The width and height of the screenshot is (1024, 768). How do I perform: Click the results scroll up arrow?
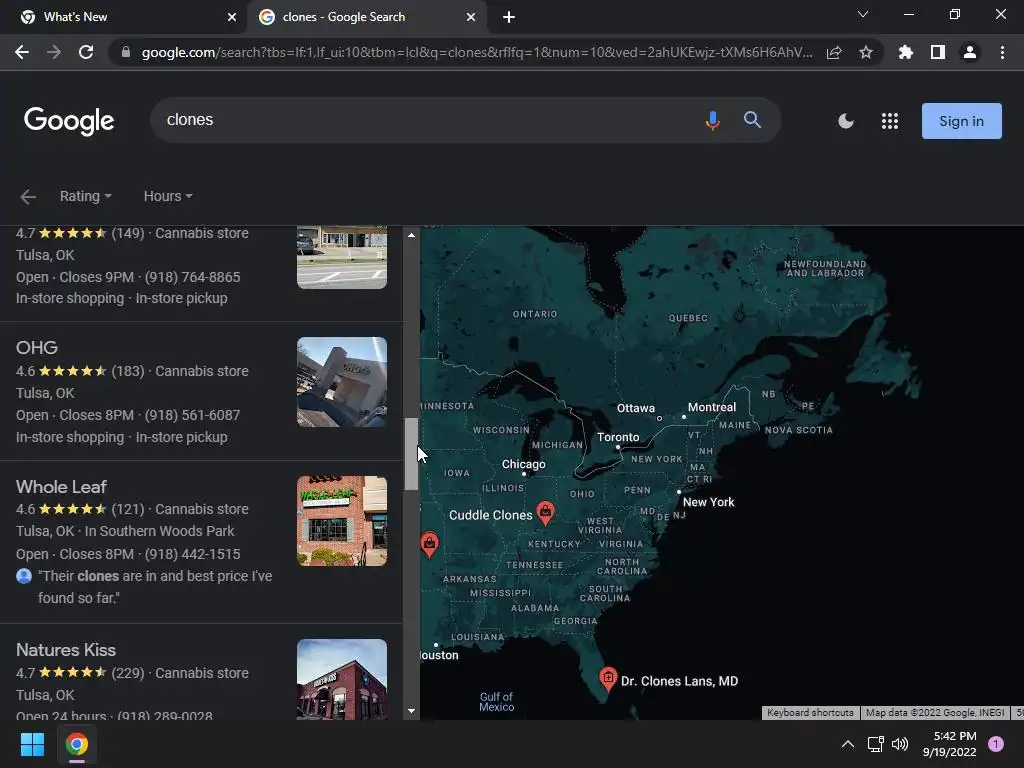(411, 235)
